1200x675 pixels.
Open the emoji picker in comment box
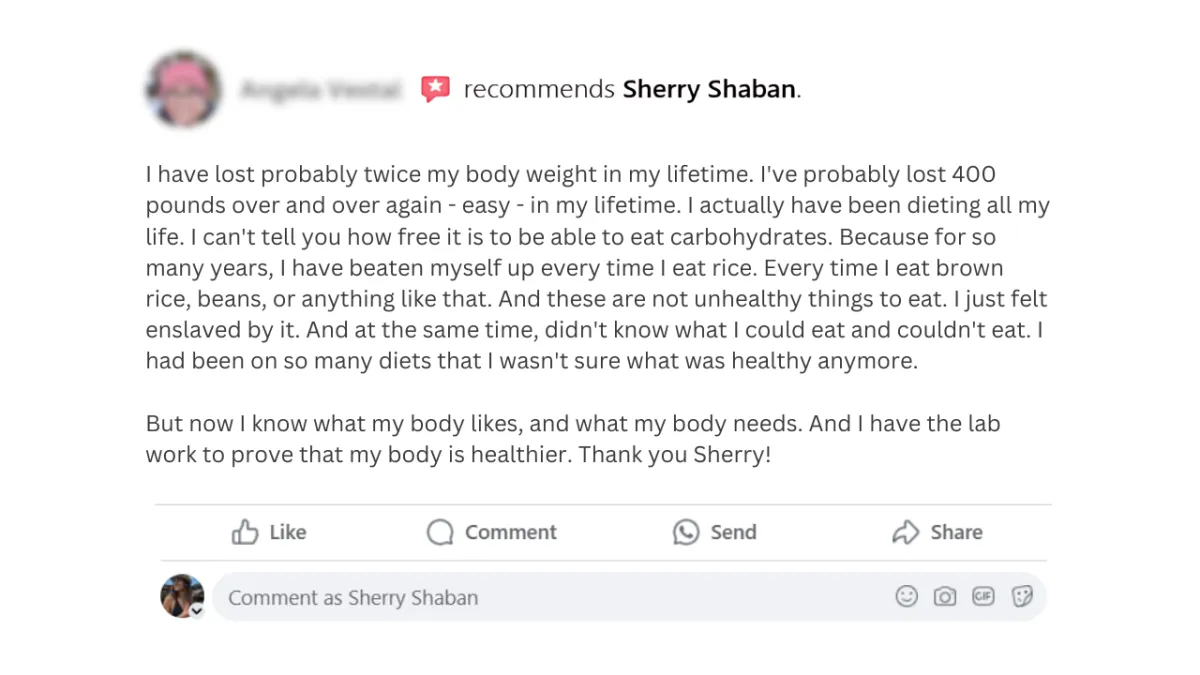906,597
